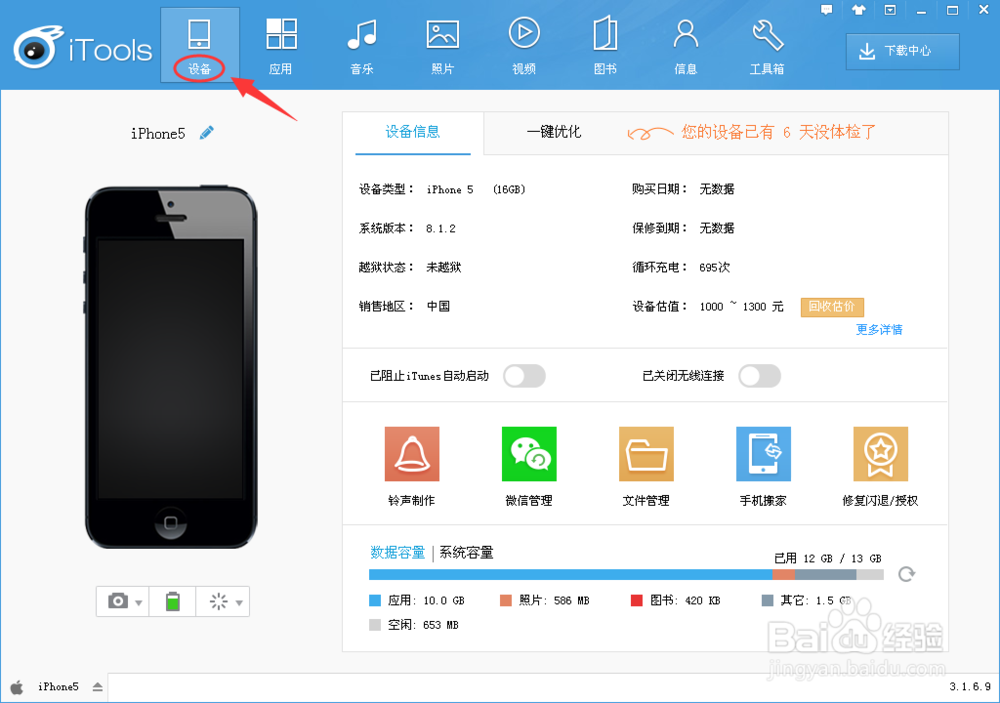
Task: Toggle the wireless connection switch
Action: tap(759, 375)
